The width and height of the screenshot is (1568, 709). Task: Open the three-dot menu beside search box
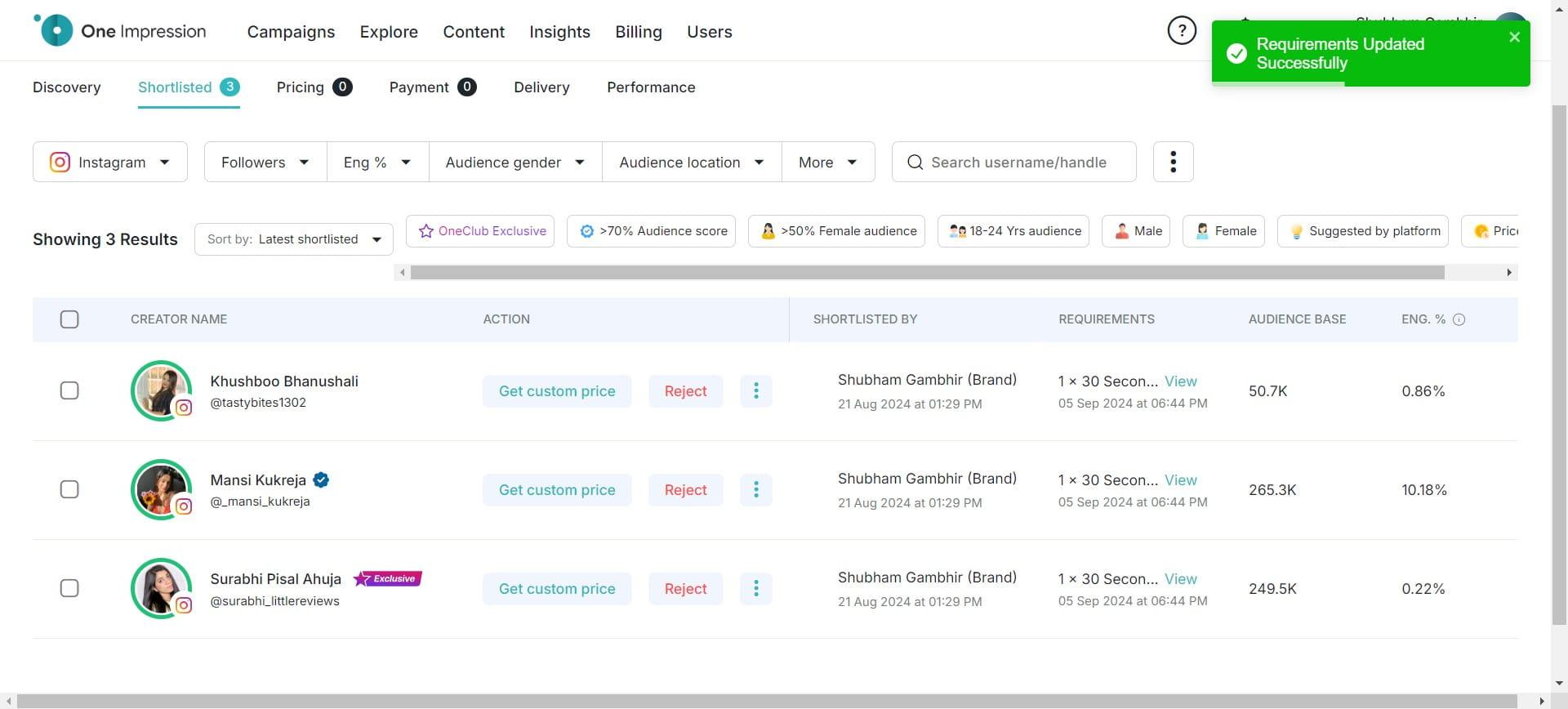click(1173, 162)
